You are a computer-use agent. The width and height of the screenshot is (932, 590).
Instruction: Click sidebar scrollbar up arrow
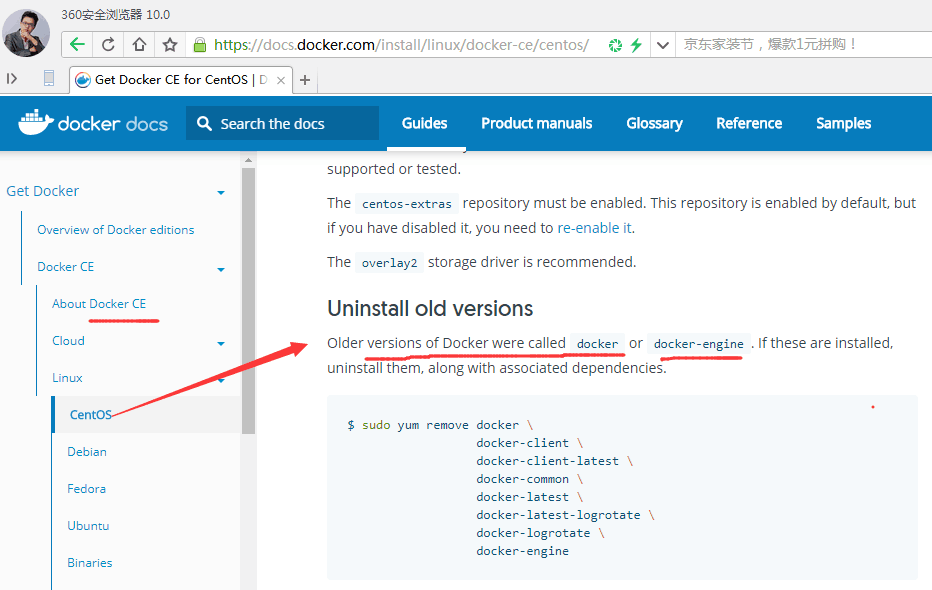coord(248,160)
